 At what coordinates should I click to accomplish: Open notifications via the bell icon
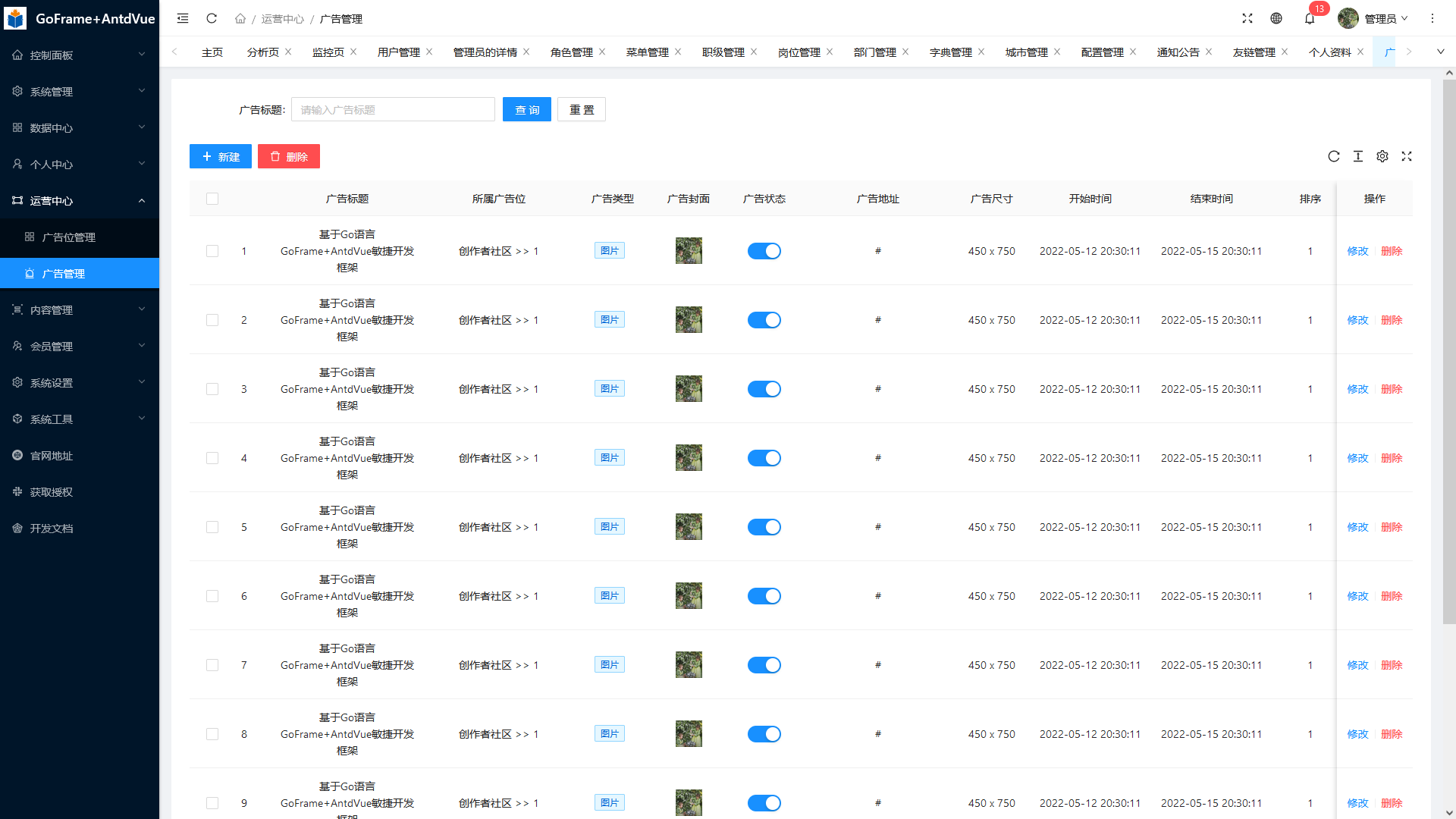tap(1310, 18)
